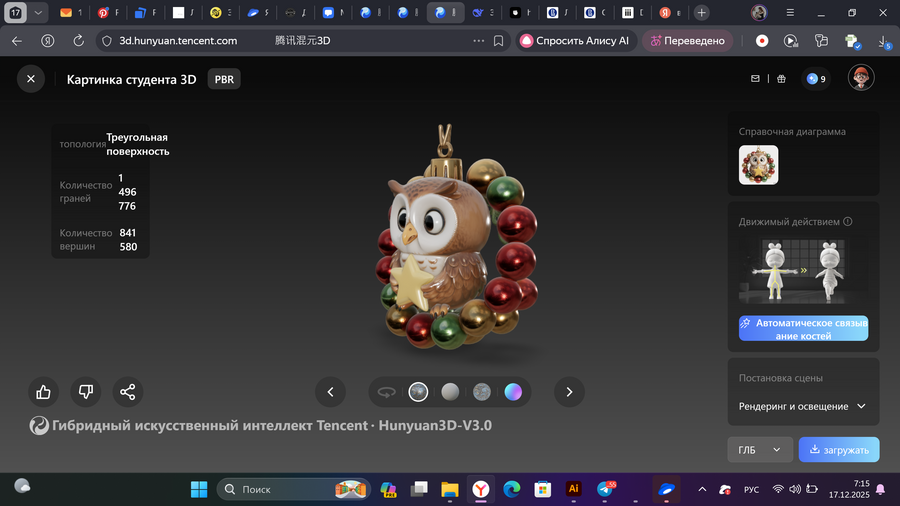Switch to the grey untextured material view
This screenshot has width=900, height=506.
(x=450, y=392)
